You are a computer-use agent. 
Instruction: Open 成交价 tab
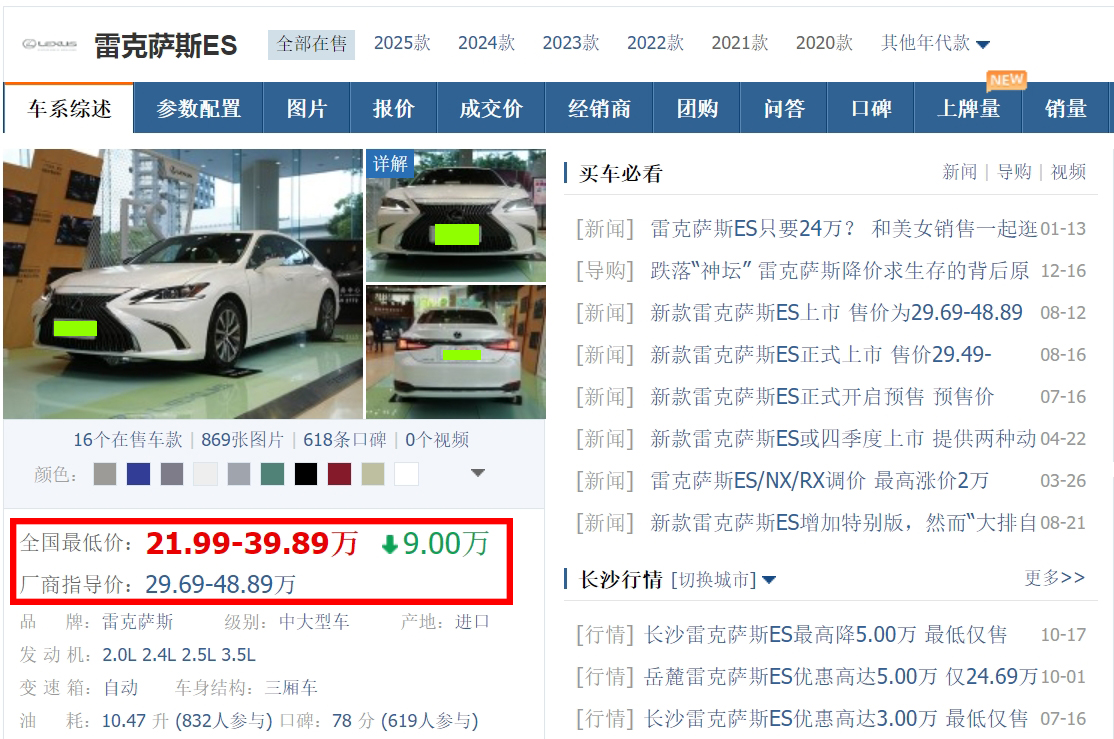click(x=491, y=109)
